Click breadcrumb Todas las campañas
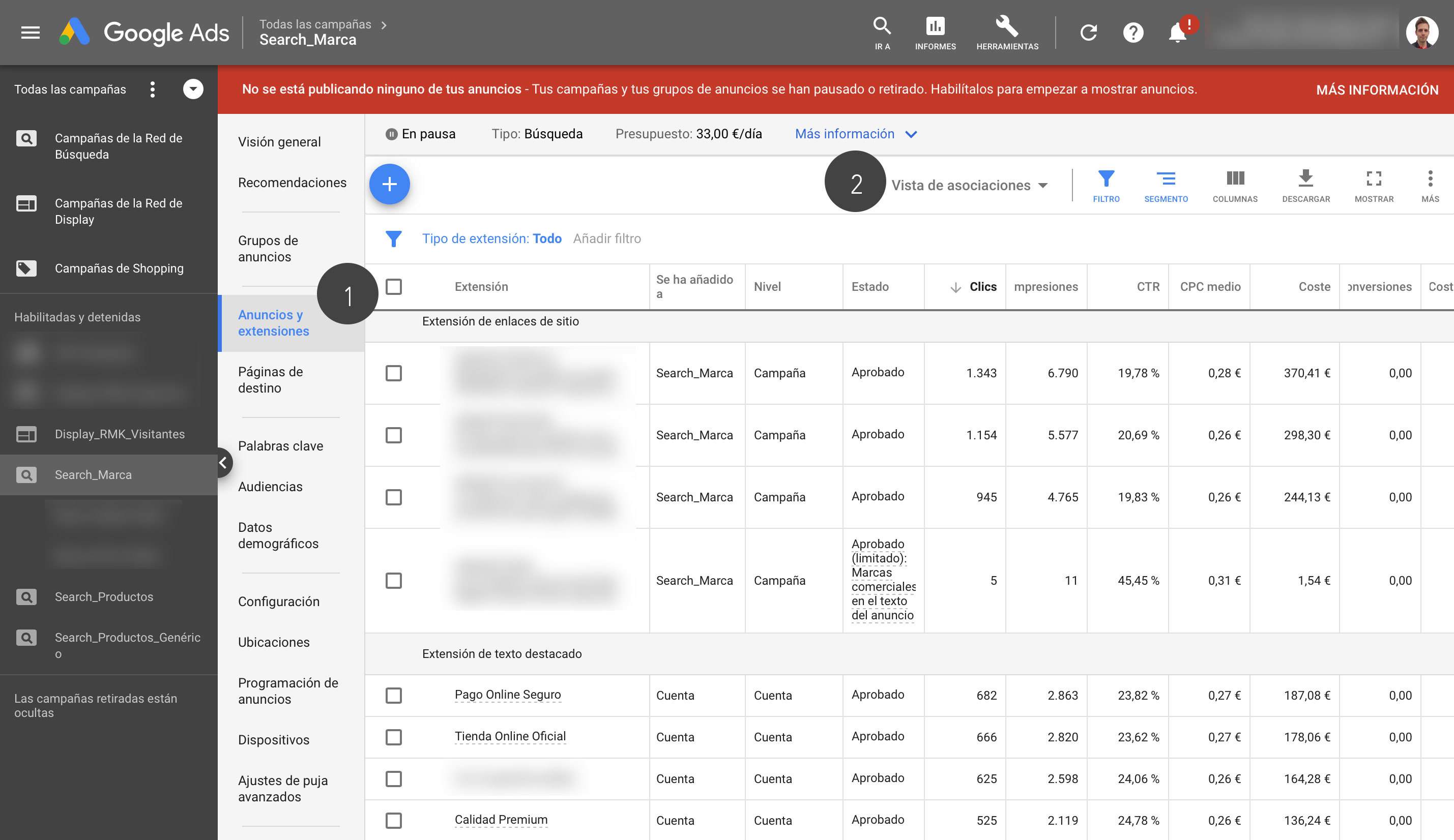Viewport: 1454px width, 840px height. (x=315, y=24)
